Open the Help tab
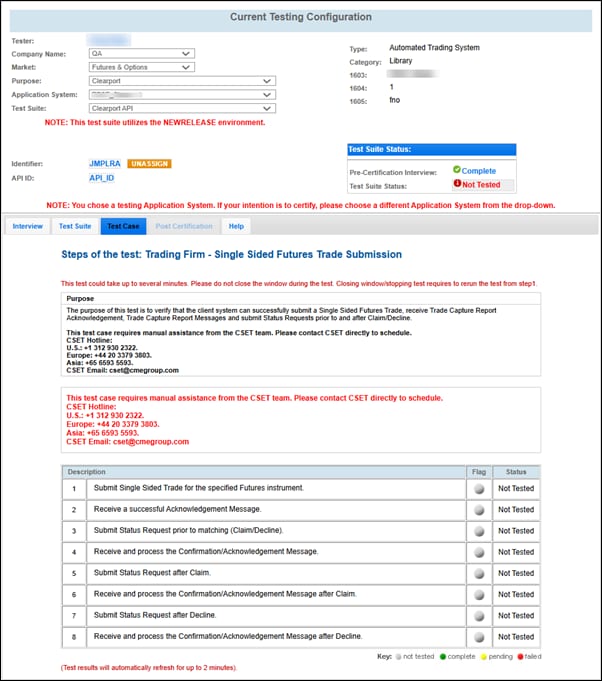602x681 pixels. (236, 226)
